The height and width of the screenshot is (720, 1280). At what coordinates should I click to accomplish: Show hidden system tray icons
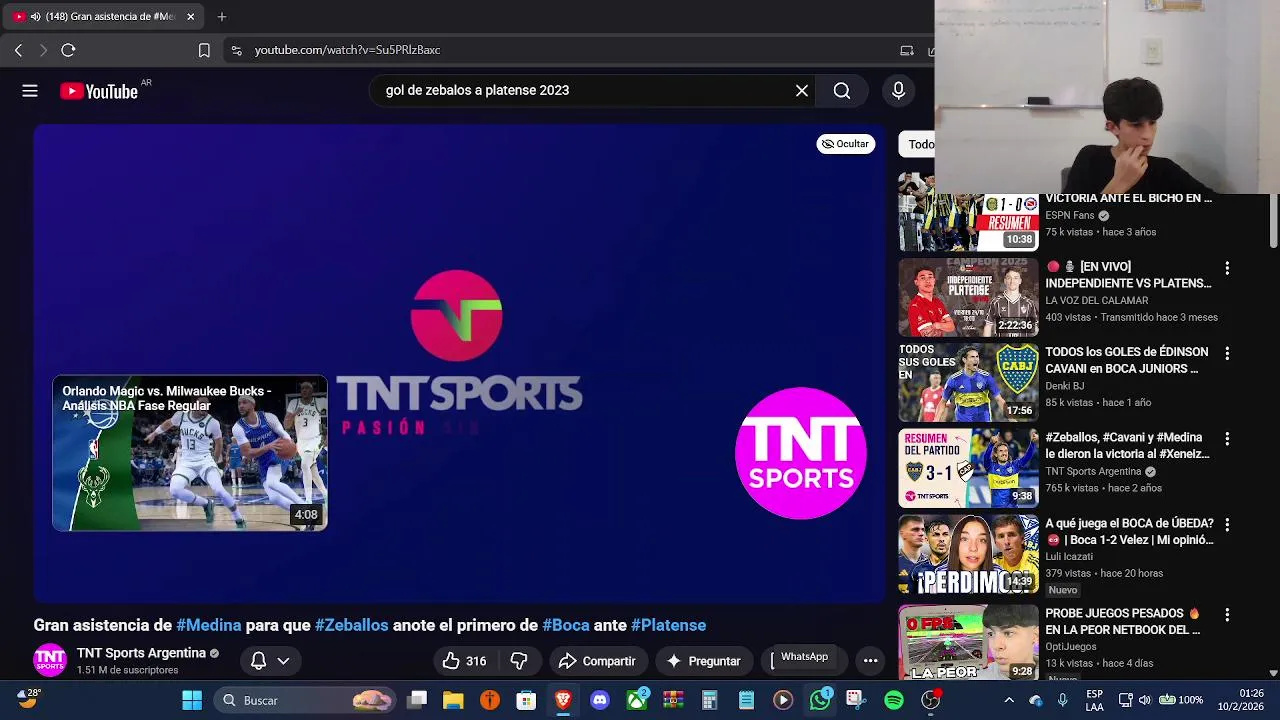click(1009, 700)
